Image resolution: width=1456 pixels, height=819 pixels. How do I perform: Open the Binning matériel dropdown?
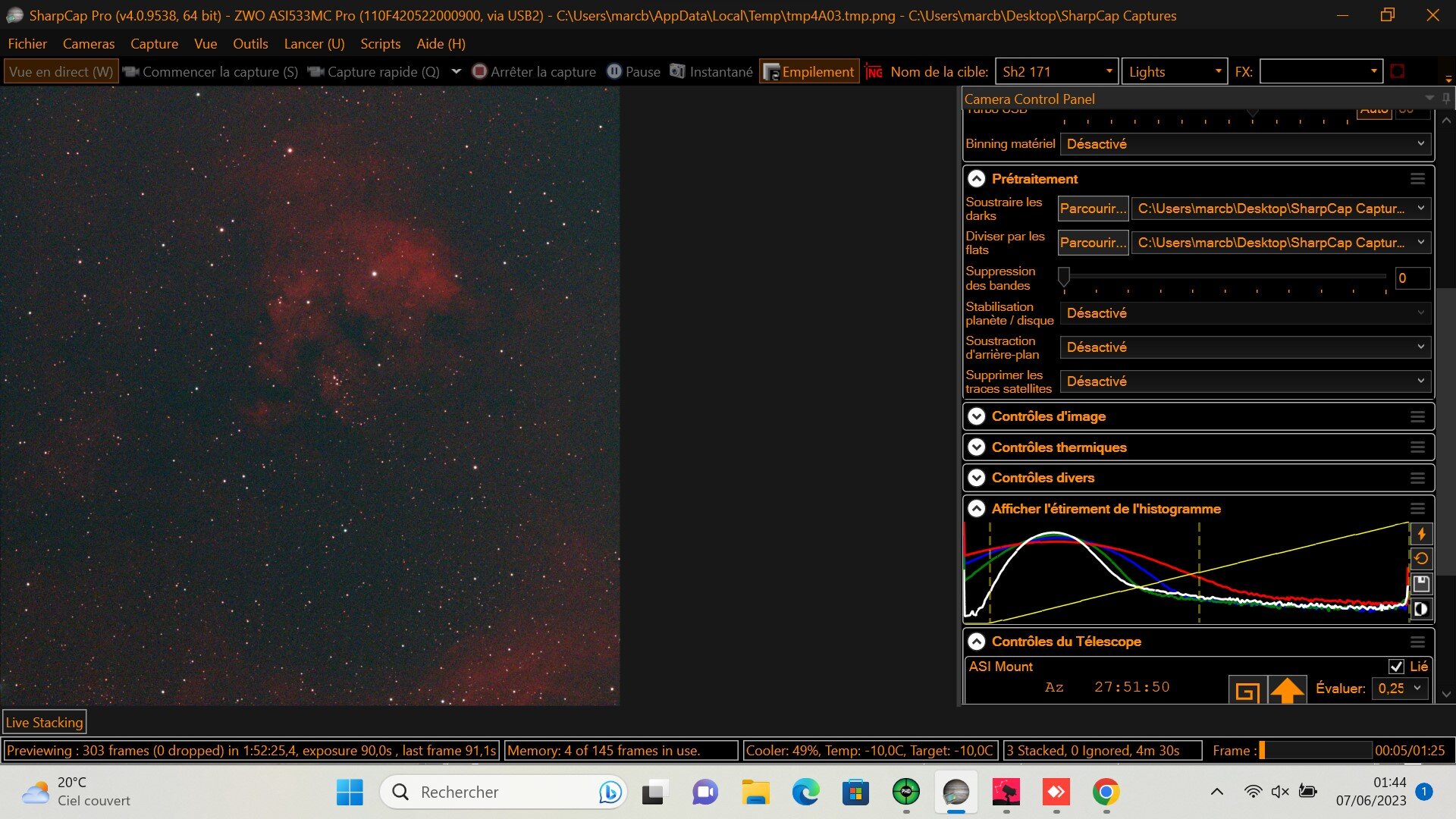[x=1245, y=144]
